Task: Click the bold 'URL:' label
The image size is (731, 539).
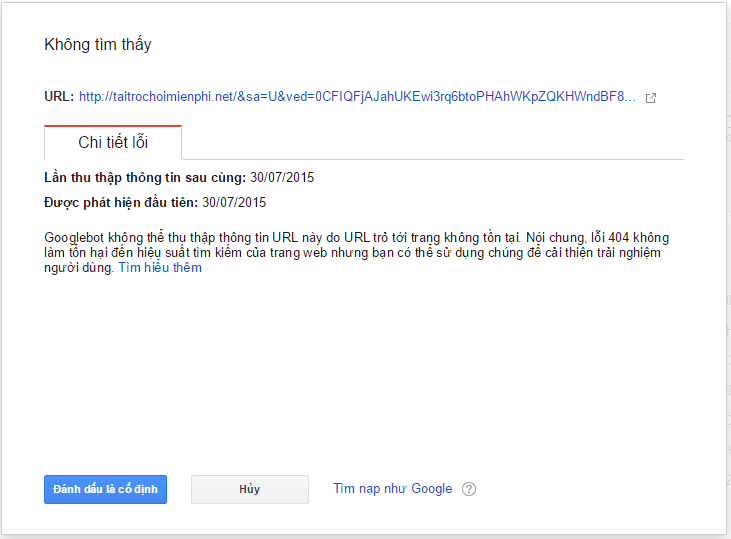Action: pyautogui.click(x=59, y=97)
